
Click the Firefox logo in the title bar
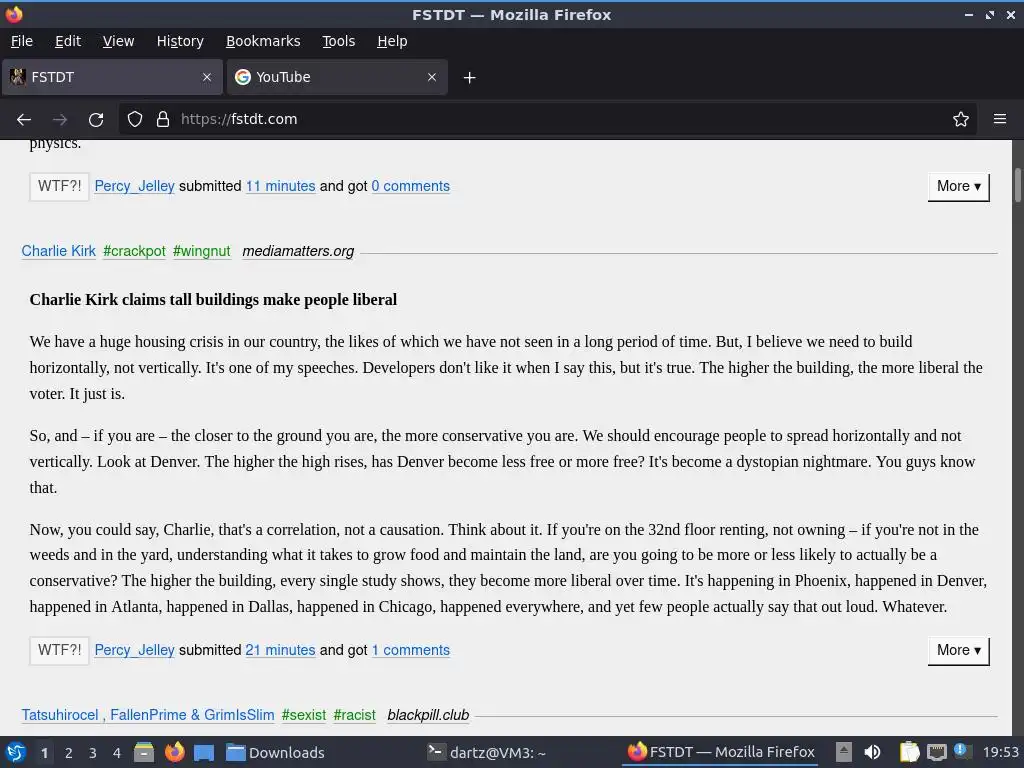tap(14, 14)
